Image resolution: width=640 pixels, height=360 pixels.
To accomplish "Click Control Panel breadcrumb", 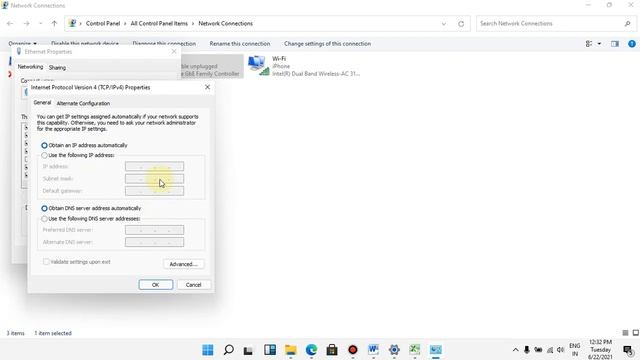I will [103, 24].
